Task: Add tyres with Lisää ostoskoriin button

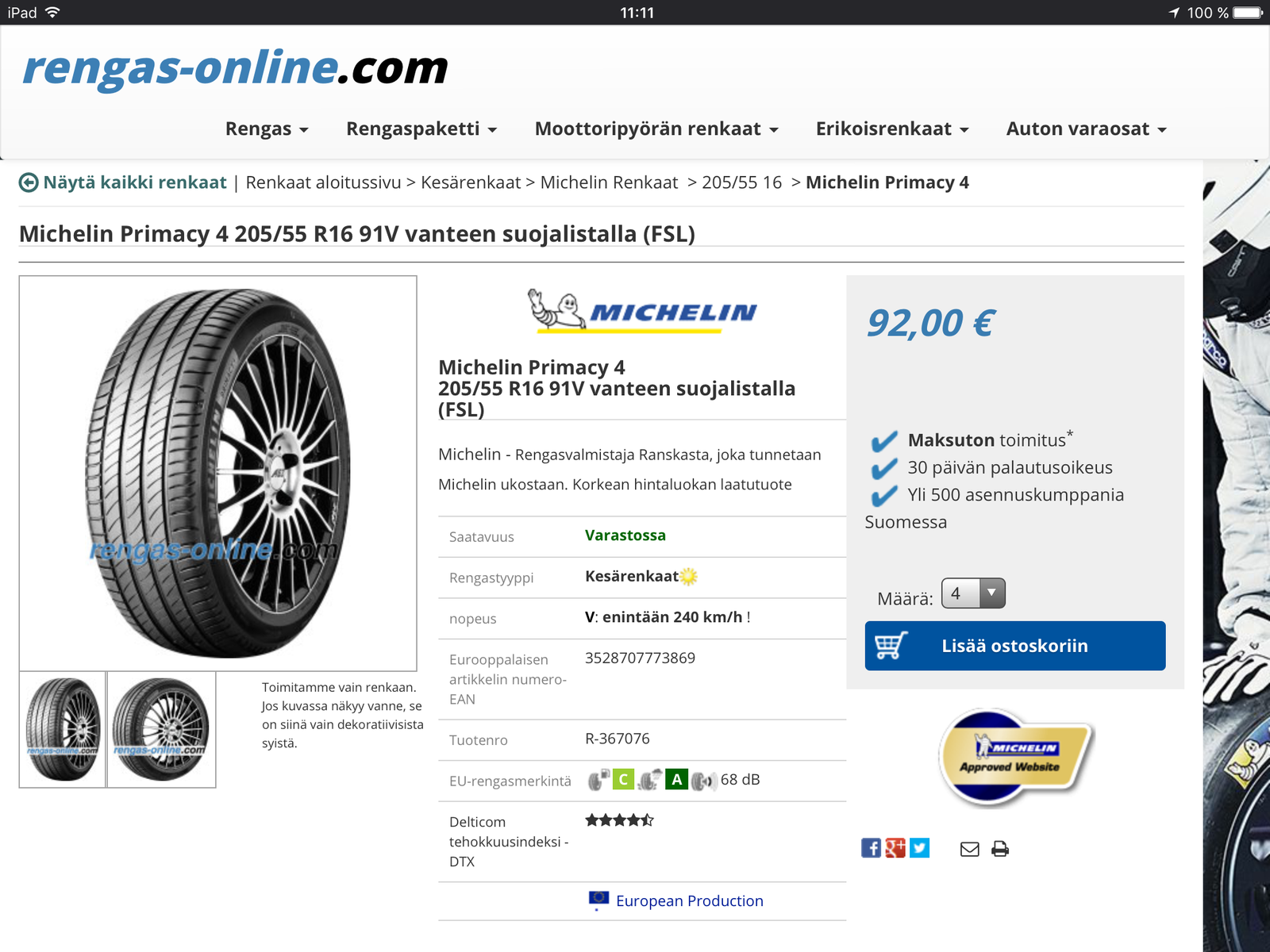Action: coord(1015,646)
